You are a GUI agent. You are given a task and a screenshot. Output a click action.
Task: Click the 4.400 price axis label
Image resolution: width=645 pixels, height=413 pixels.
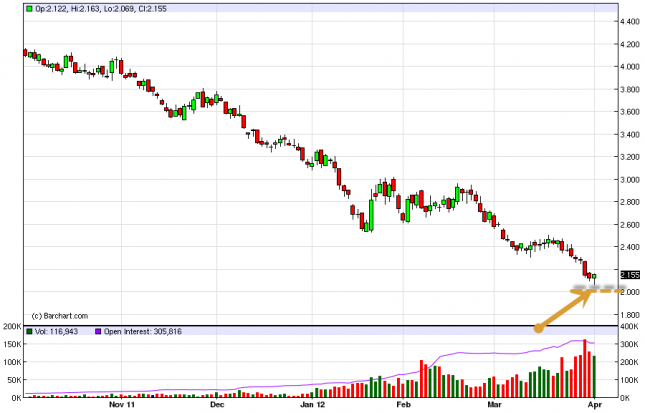click(630, 21)
